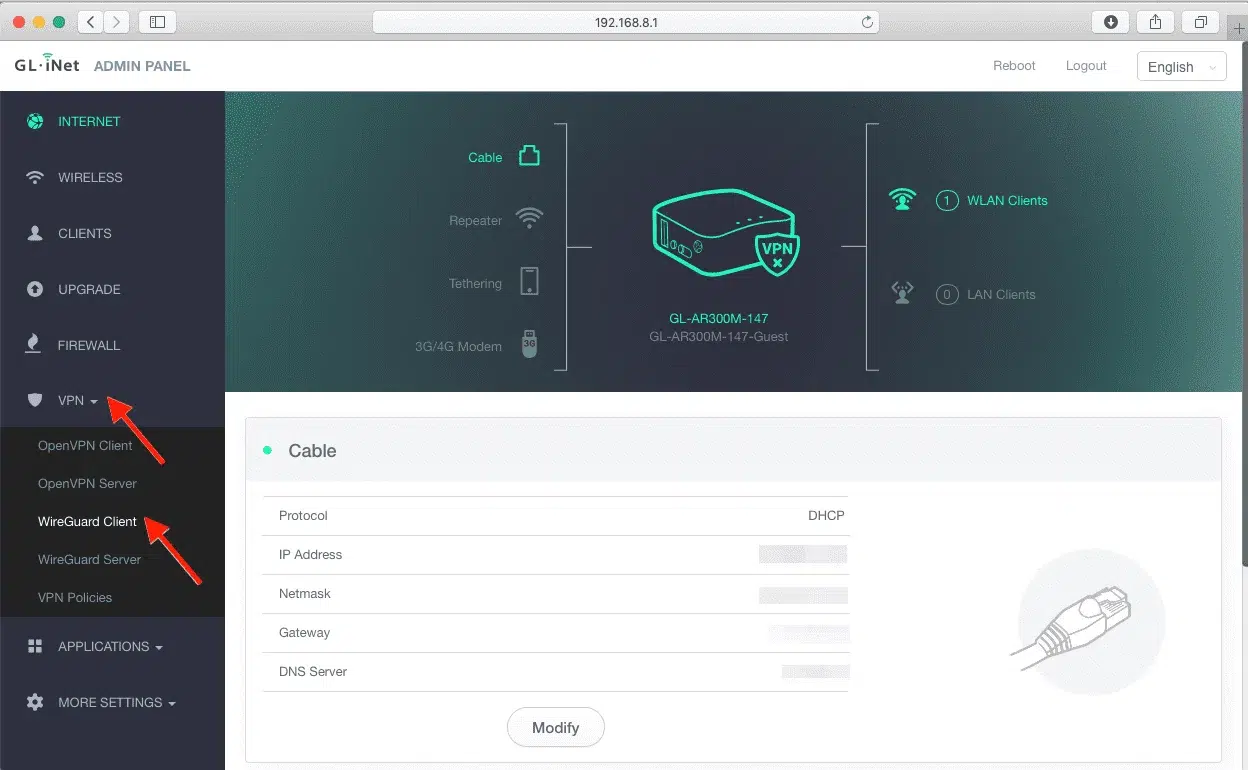Click the 3G/4G Modem USB icon
This screenshot has height=770, width=1248.
pos(529,345)
